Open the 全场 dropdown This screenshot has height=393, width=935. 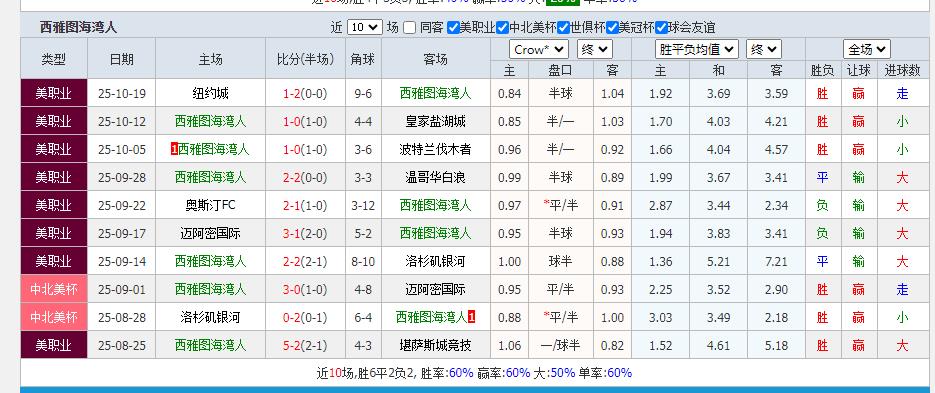866,49
